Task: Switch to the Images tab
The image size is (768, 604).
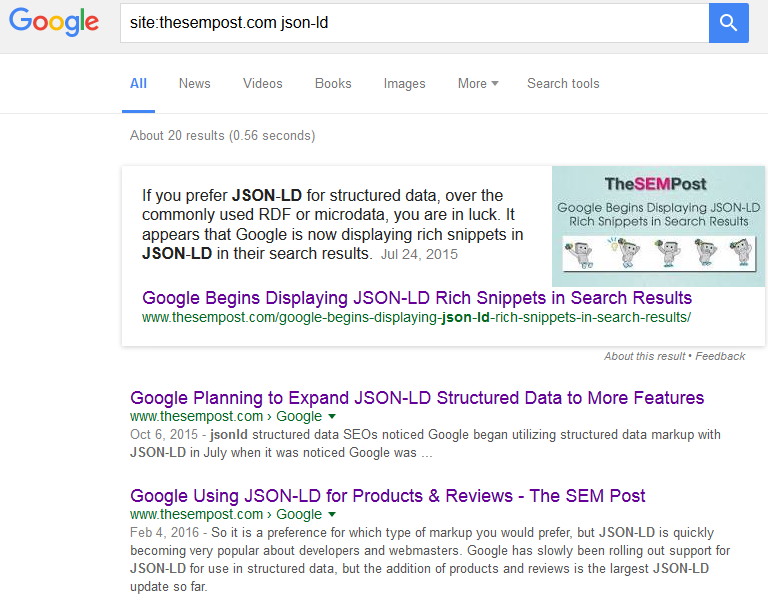Action: coord(404,84)
